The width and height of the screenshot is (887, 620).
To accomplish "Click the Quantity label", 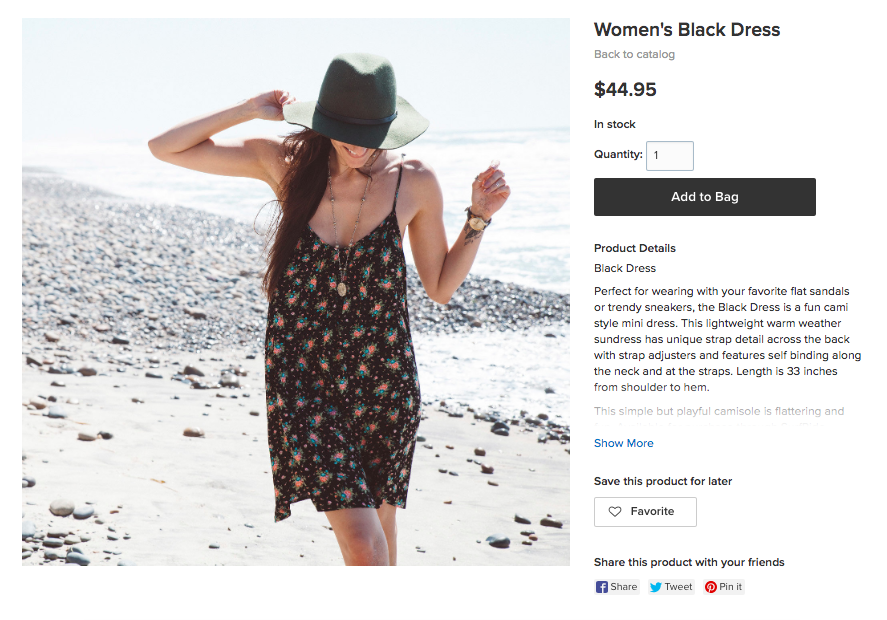I will click(618, 155).
